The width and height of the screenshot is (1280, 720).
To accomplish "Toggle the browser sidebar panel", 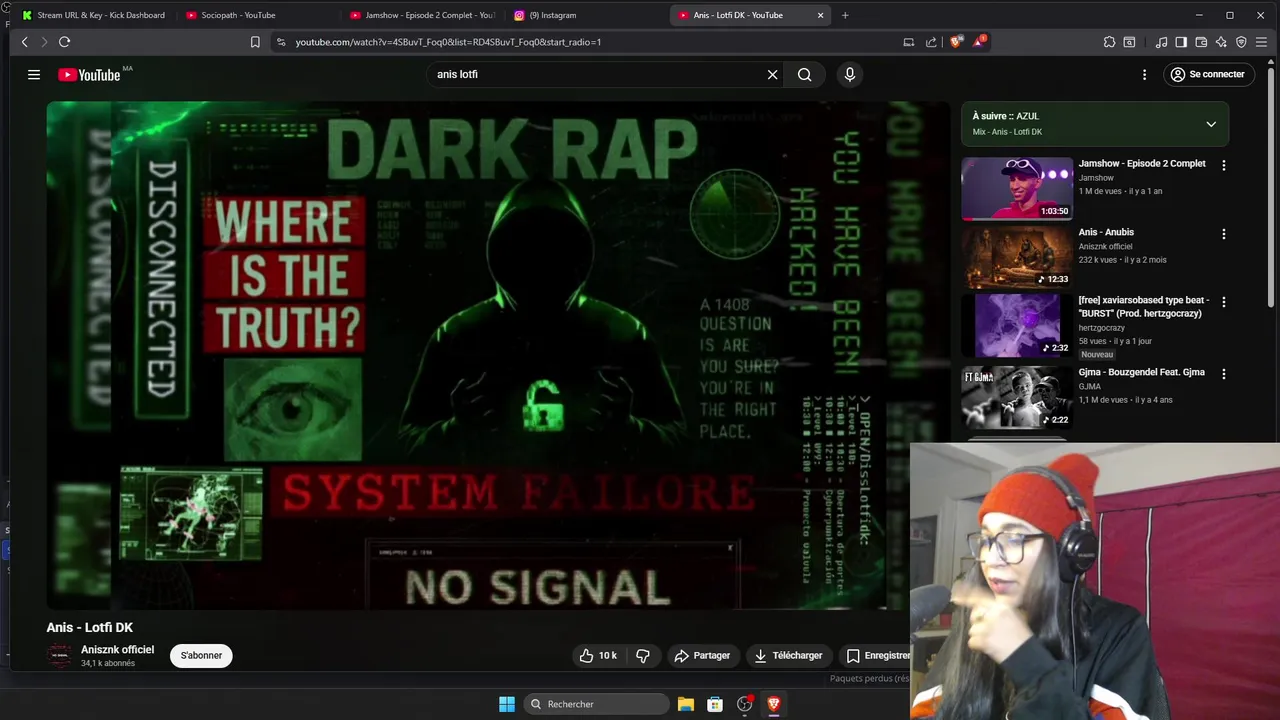I will pyautogui.click(x=1181, y=42).
